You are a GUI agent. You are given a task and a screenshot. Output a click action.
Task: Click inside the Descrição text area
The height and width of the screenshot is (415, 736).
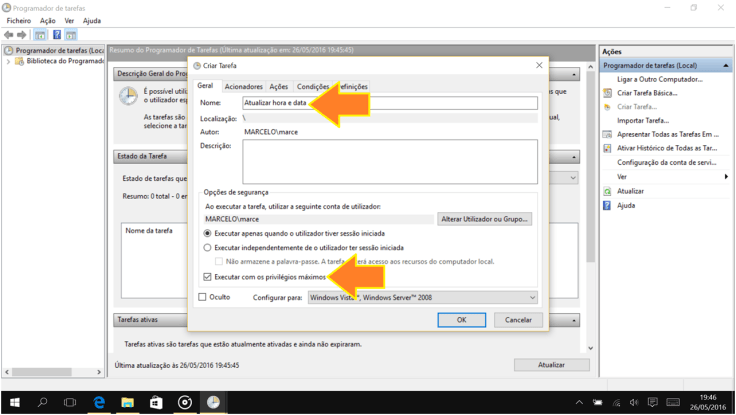pyautogui.click(x=390, y=161)
